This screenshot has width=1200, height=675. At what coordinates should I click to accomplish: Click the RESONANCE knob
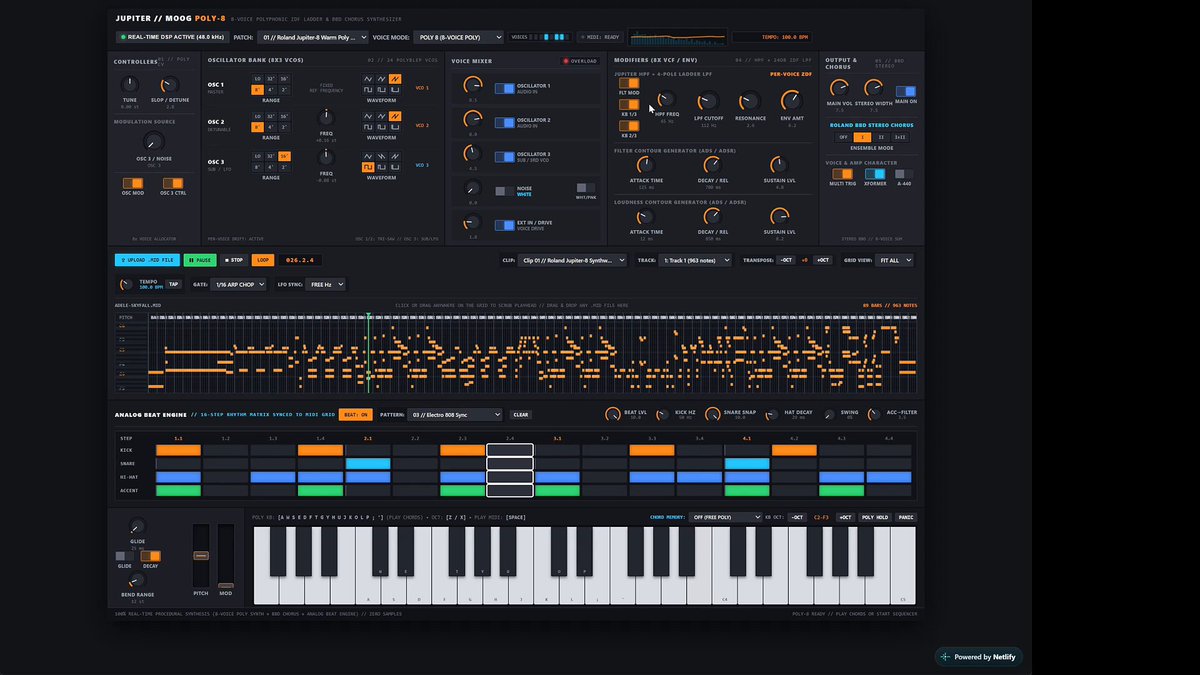tap(750, 101)
